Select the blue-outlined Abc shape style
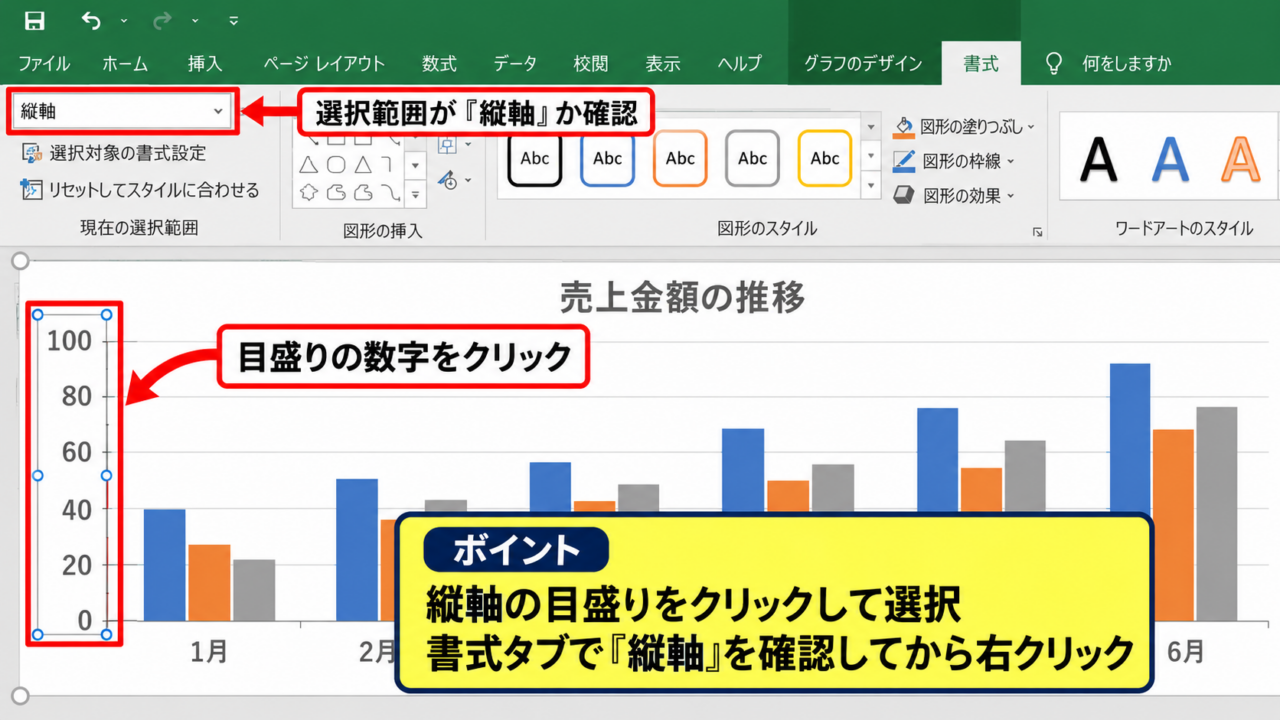Screen dimensions: 1280x720 [x=607, y=158]
